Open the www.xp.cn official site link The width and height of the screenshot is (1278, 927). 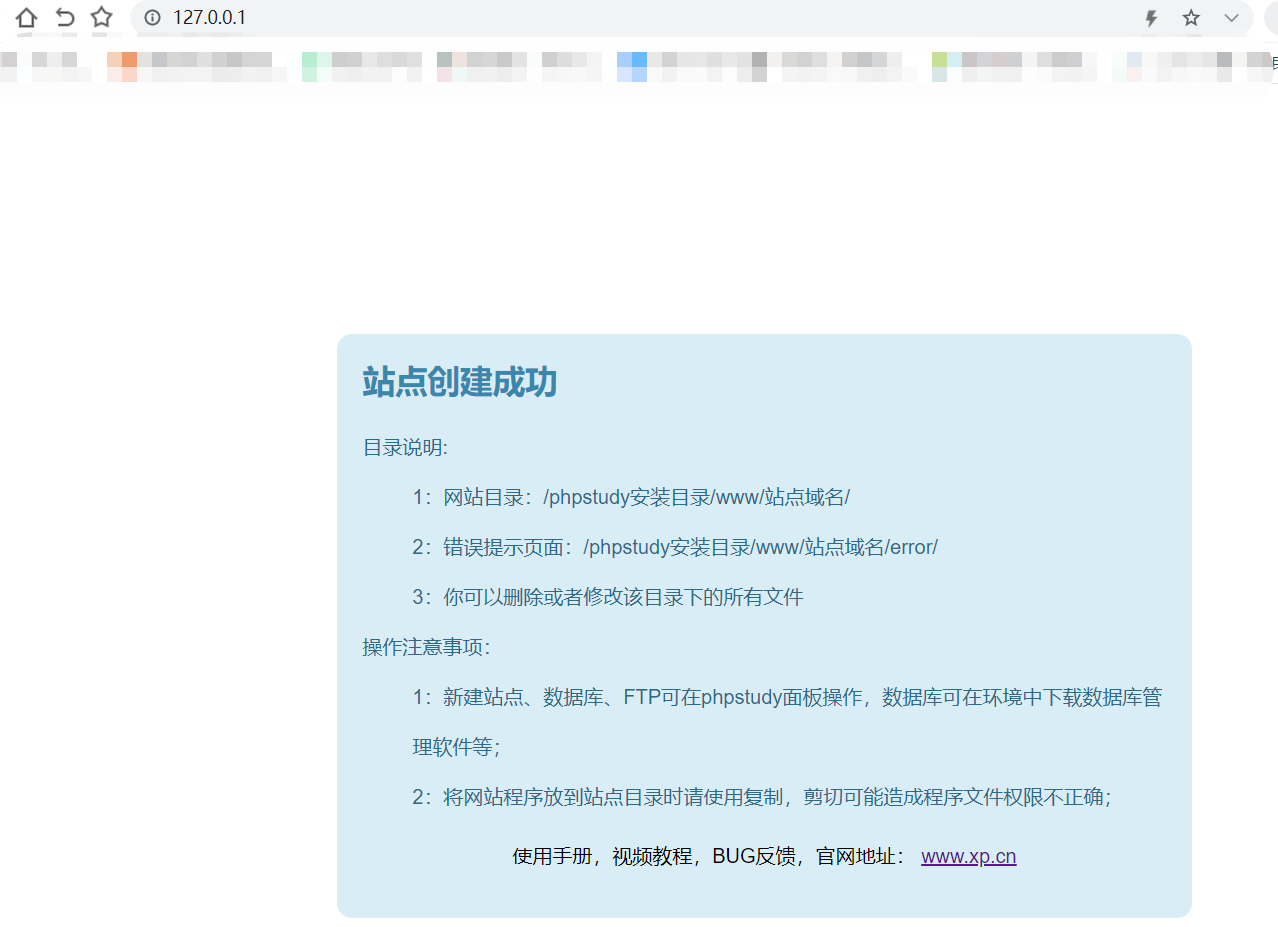[968, 857]
